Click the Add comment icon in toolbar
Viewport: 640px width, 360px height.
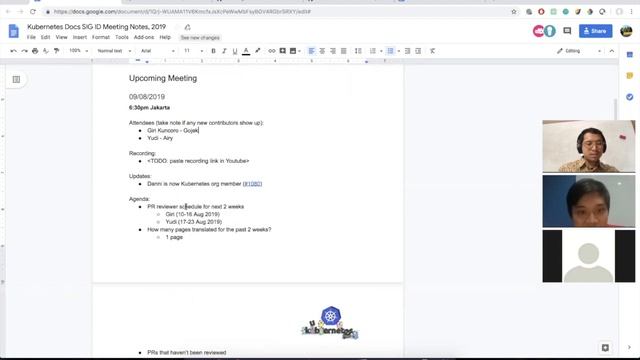[282, 51]
